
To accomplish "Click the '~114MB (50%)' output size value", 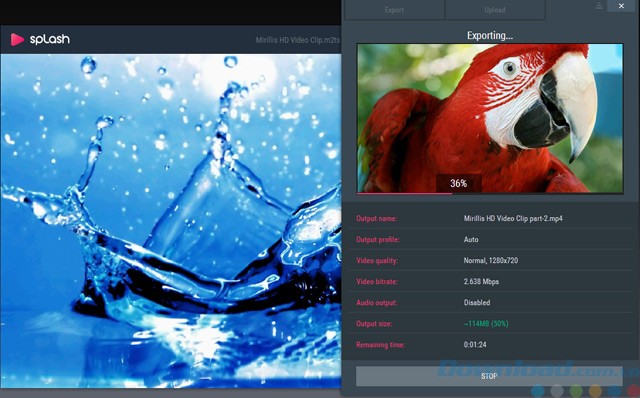I will tap(486, 324).
